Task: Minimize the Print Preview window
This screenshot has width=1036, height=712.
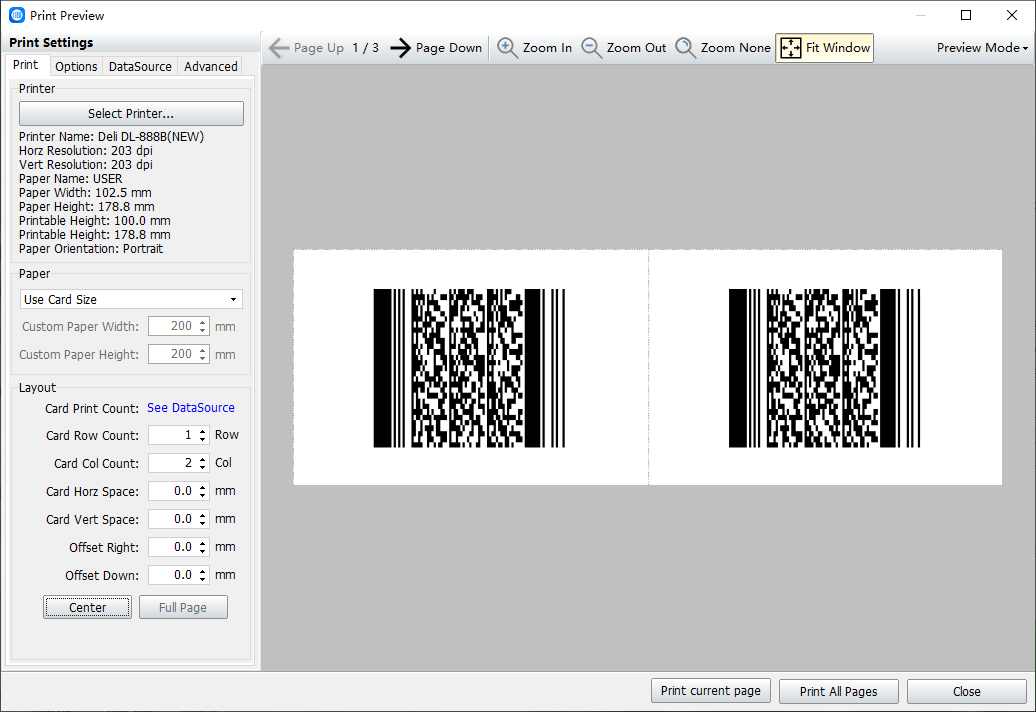Action: (921, 15)
